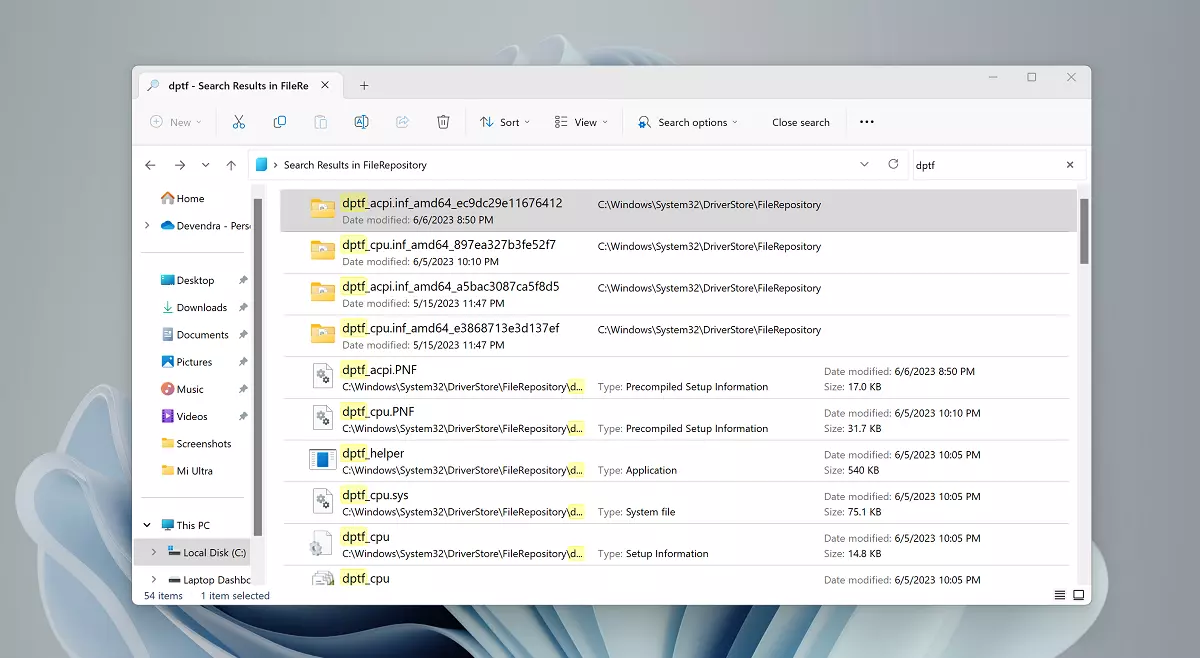The width and height of the screenshot is (1200, 658).
Task: Open Documents in the sidebar
Action: click(202, 334)
